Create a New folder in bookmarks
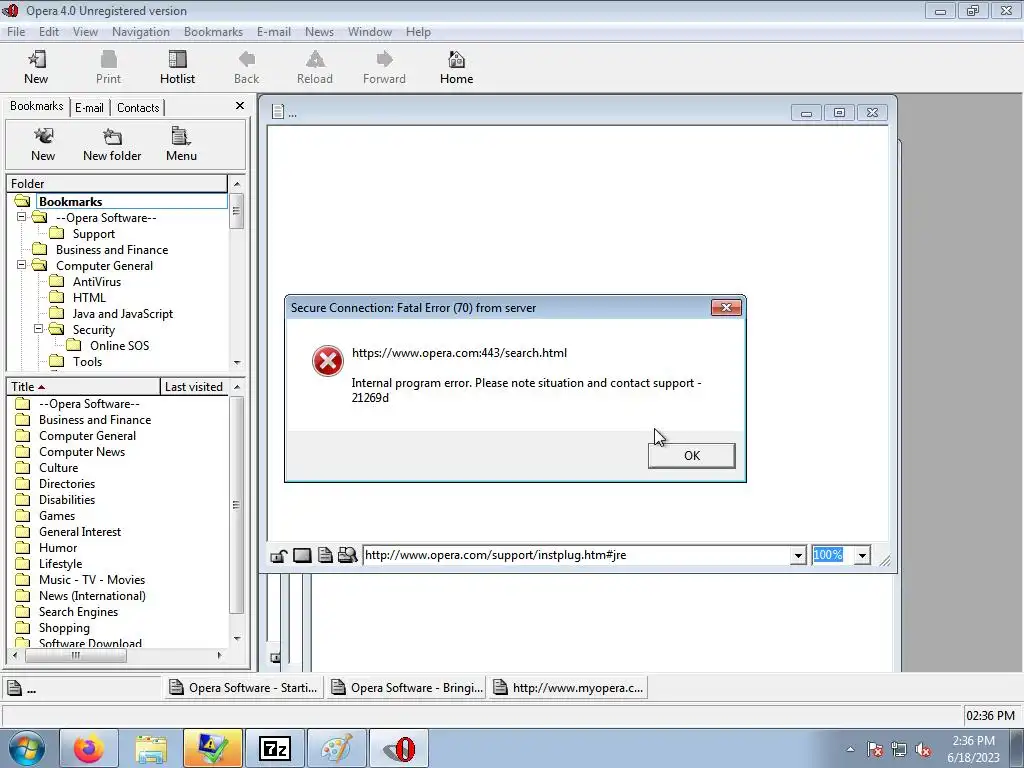The image size is (1024, 768). 112,136
